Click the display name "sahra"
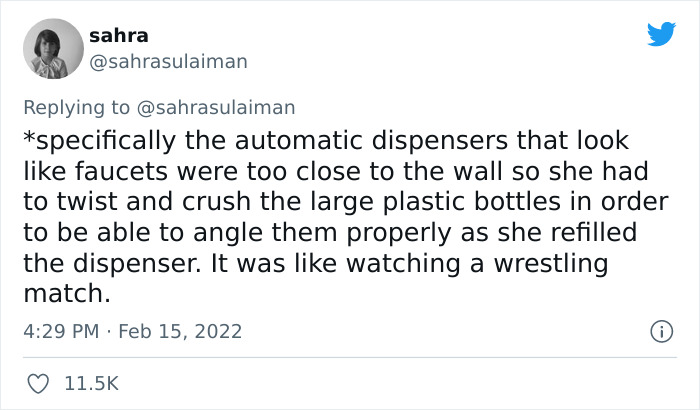The height and width of the screenshot is (410, 700). [118, 36]
